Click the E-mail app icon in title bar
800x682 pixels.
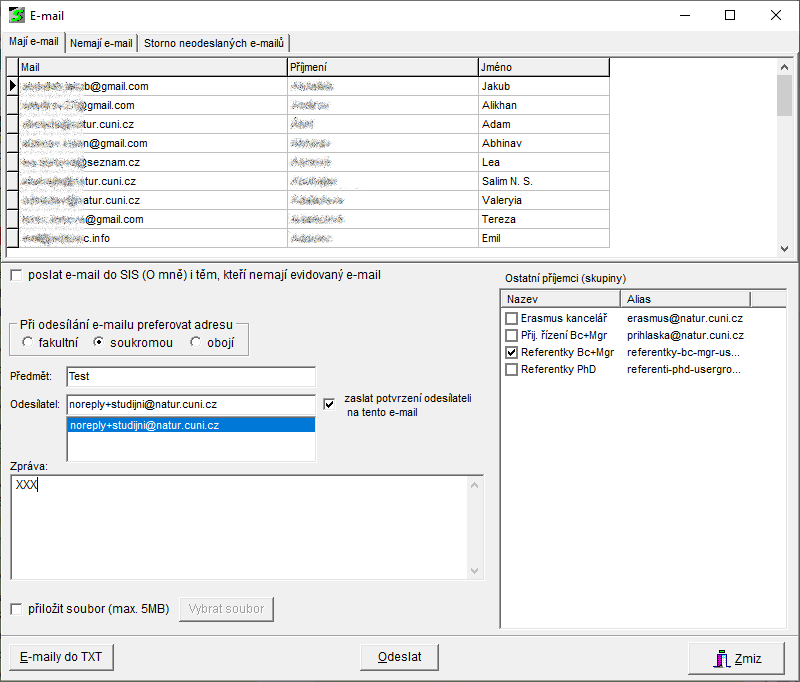tap(17, 15)
